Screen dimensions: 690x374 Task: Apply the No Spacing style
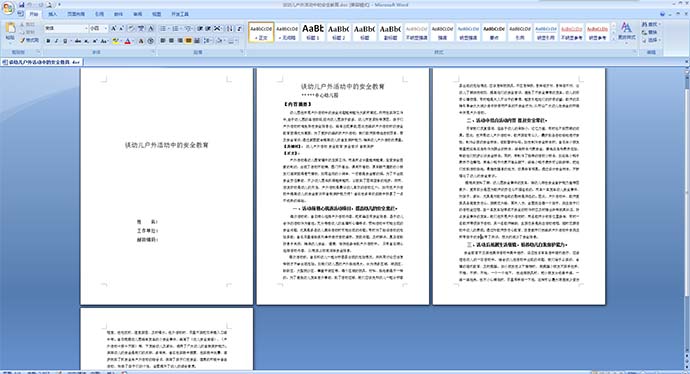(287, 32)
